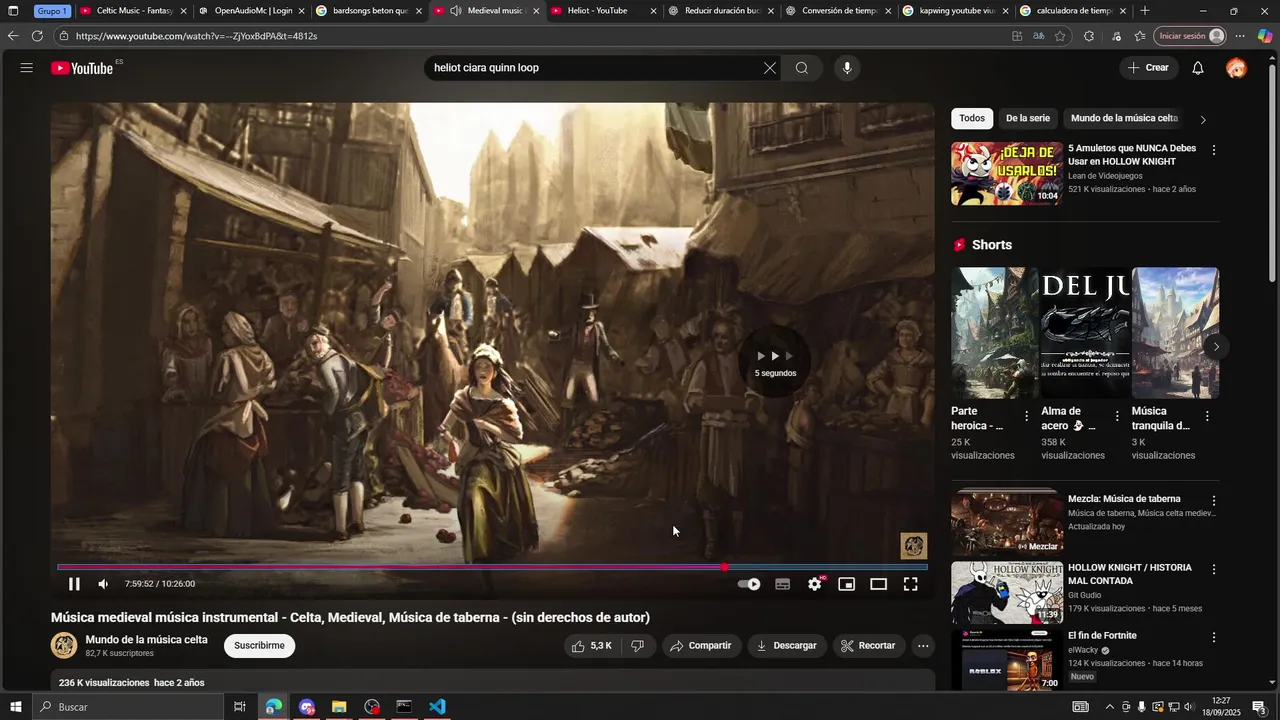The width and height of the screenshot is (1280, 720).
Task: Open options for 'Parte heroica' short
Action: tap(1026, 416)
